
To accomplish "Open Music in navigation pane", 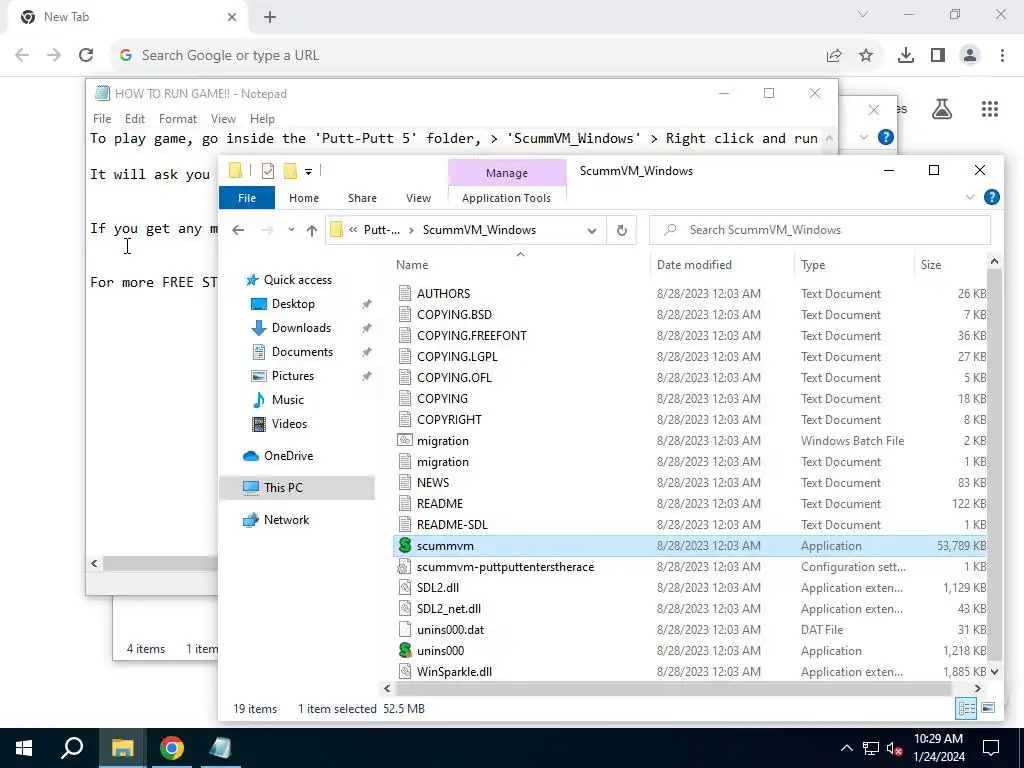I will tap(287, 400).
